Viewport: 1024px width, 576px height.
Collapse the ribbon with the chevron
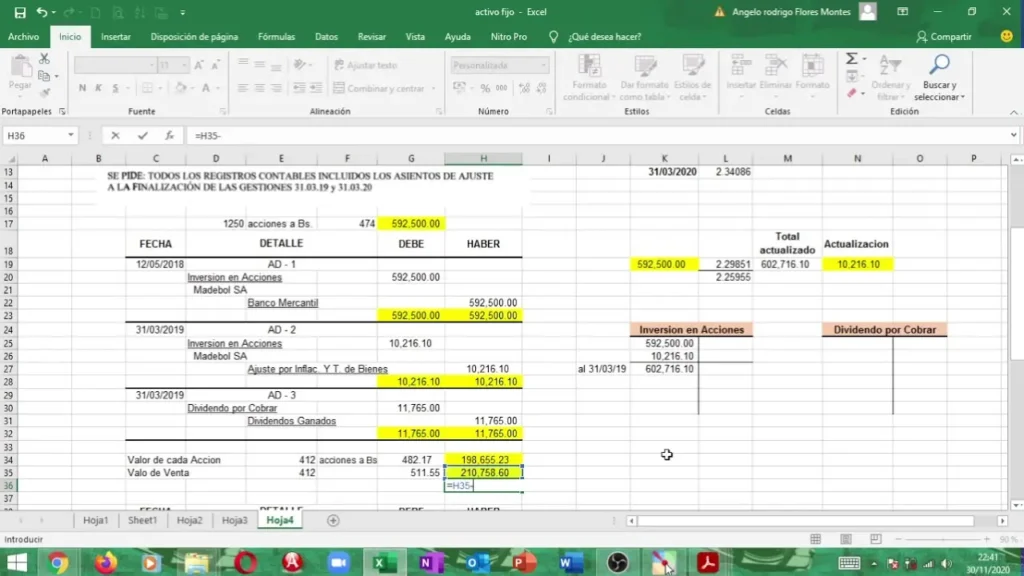[x=1014, y=112]
